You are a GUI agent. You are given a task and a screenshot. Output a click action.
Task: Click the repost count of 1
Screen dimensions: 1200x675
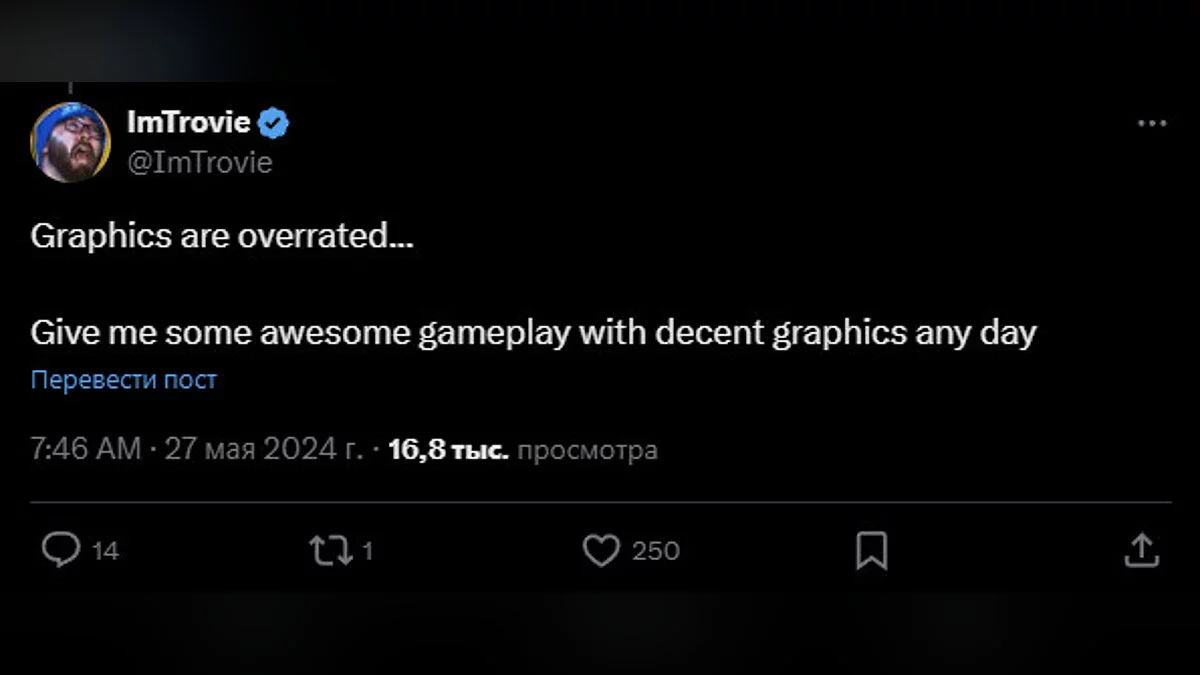367,551
